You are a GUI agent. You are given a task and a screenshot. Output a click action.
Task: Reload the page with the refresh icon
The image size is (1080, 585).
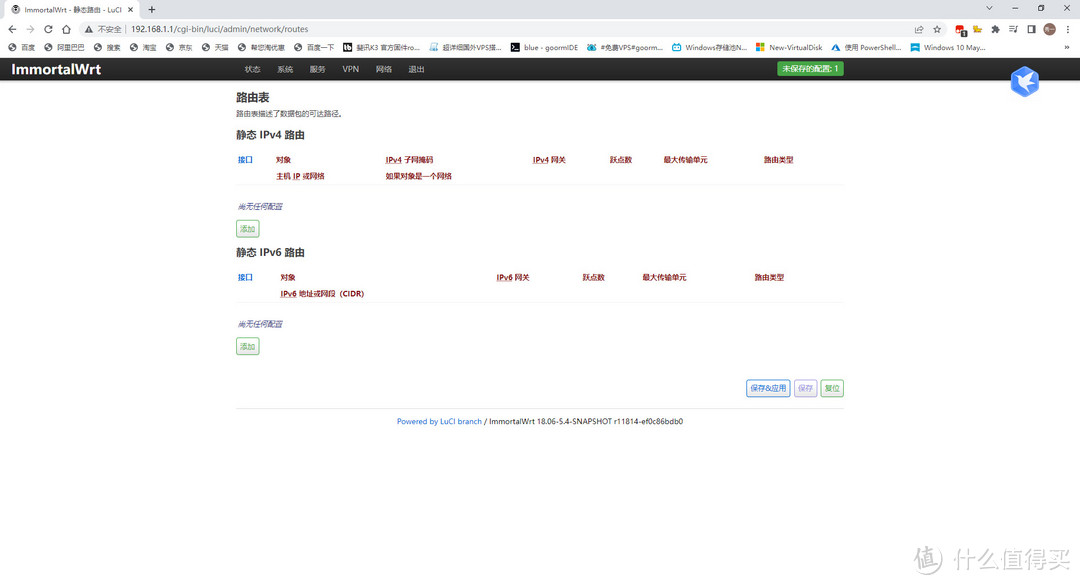click(x=48, y=29)
